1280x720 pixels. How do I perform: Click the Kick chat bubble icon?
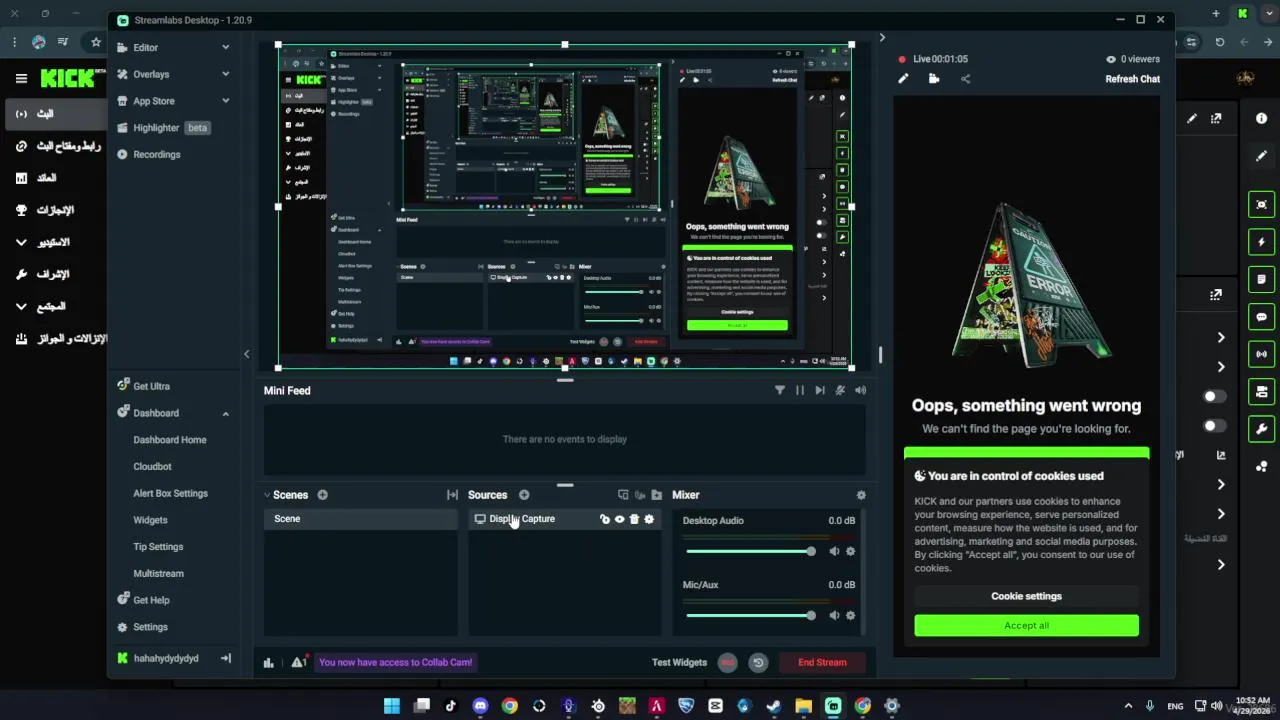pyautogui.click(x=1261, y=317)
